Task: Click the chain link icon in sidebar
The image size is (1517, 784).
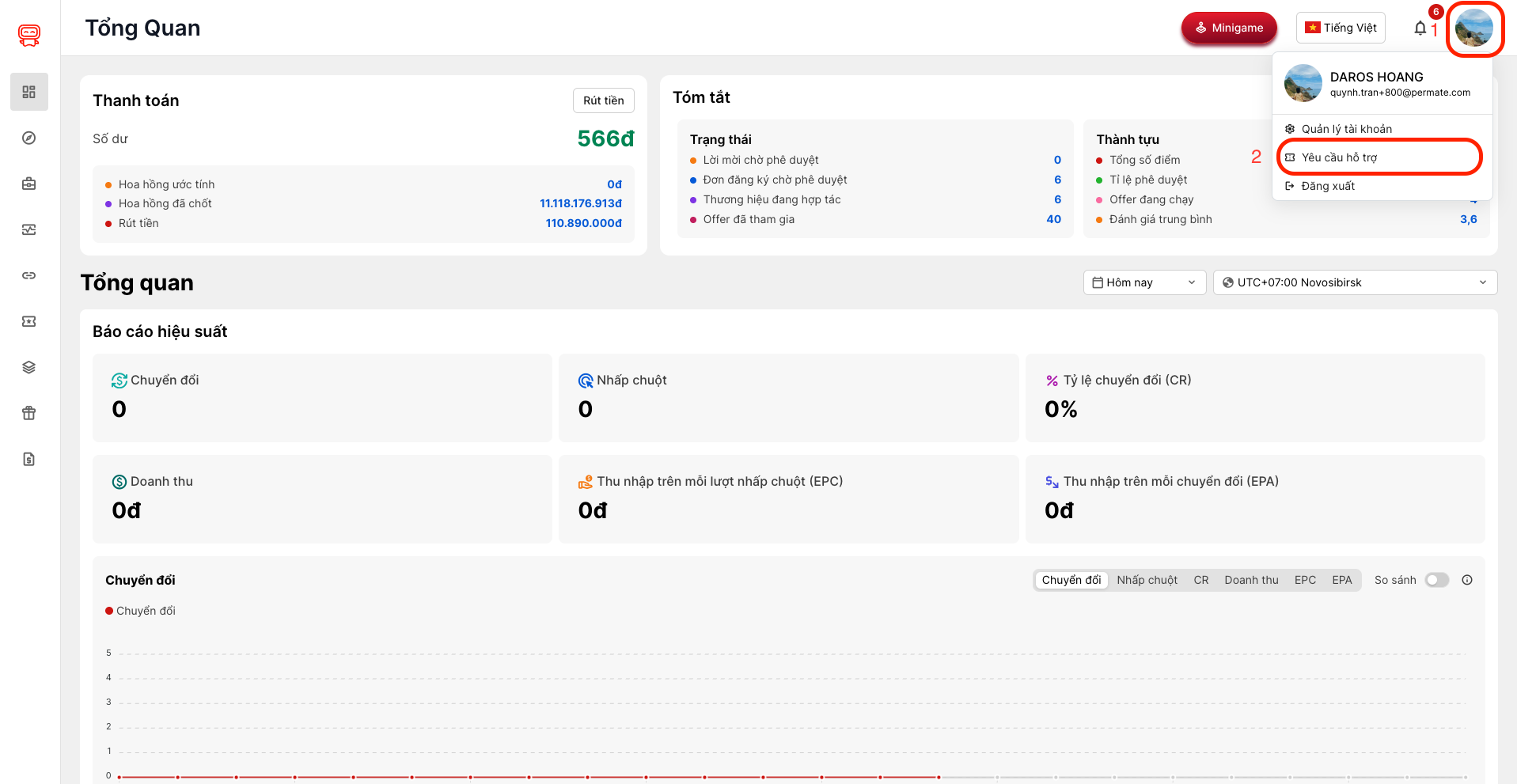Action: click(x=29, y=275)
